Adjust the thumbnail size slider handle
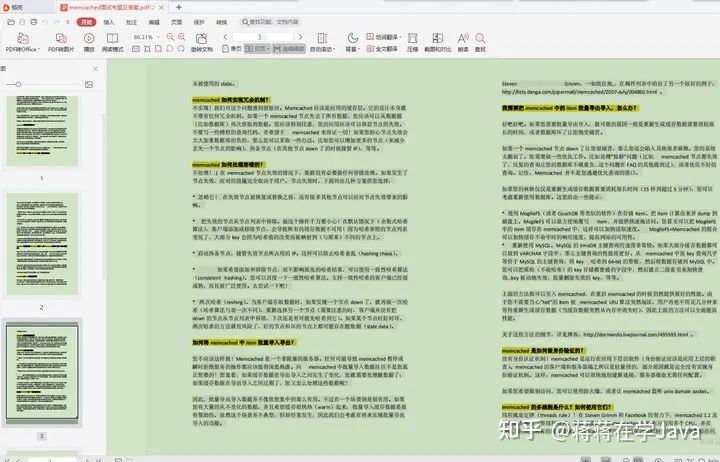The height and width of the screenshot is (462, 720). (x=18, y=85)
